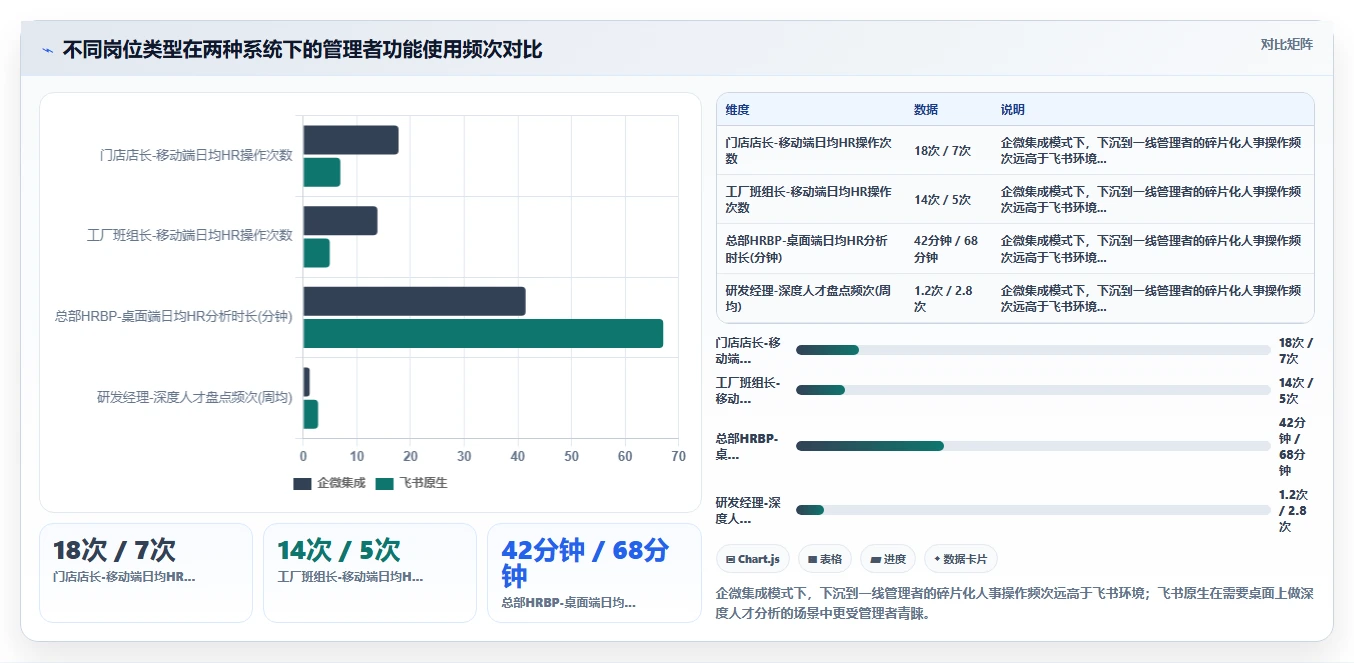Click the 企微集成 bar for 总部HRBP
This screenshot has width=1354, height=663.
click(x=414, y=301)
